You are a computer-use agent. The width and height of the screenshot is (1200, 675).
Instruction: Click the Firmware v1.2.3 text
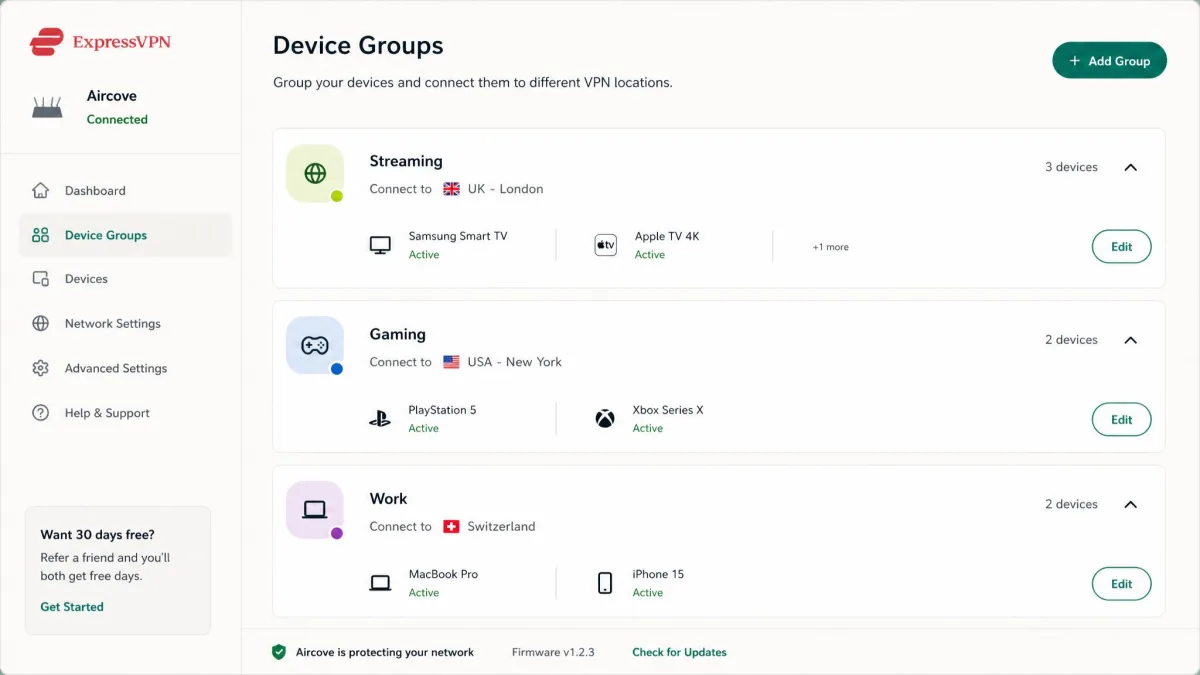pyautogui.click(x=553, y=652)
